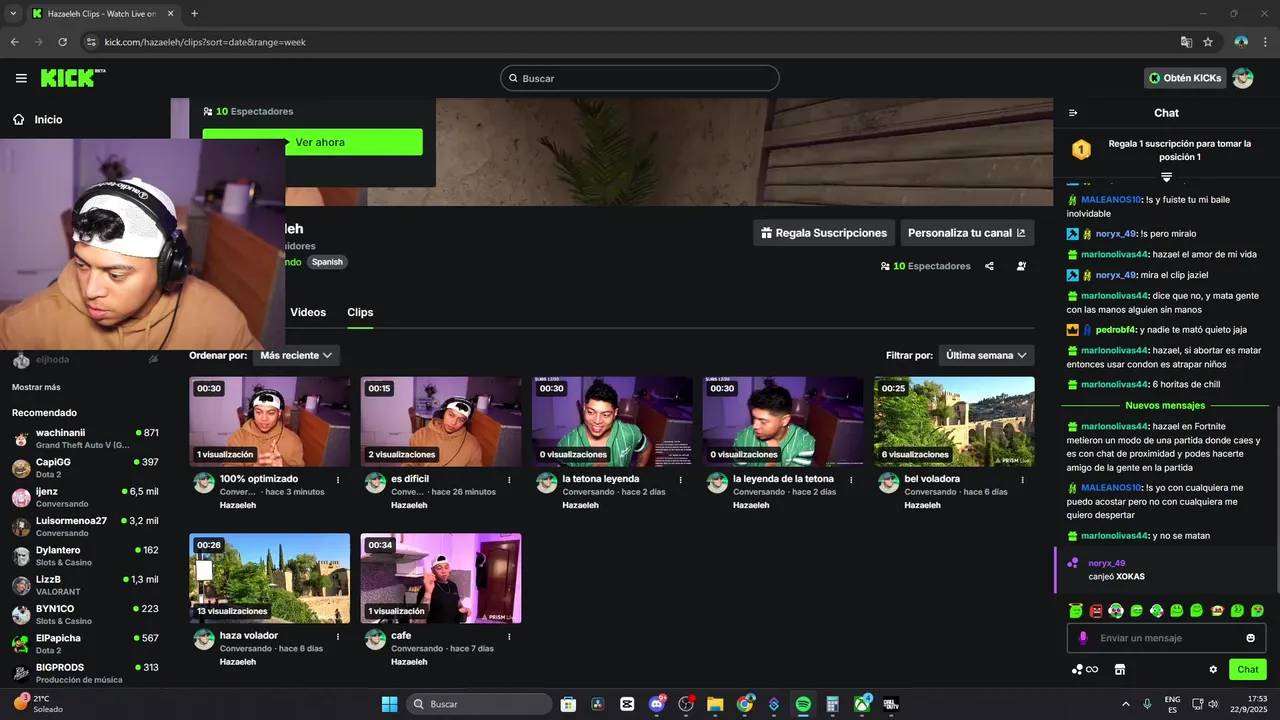Open Discord from the taskbar
The image size is (1280, 720).
(x=657, y=704)
